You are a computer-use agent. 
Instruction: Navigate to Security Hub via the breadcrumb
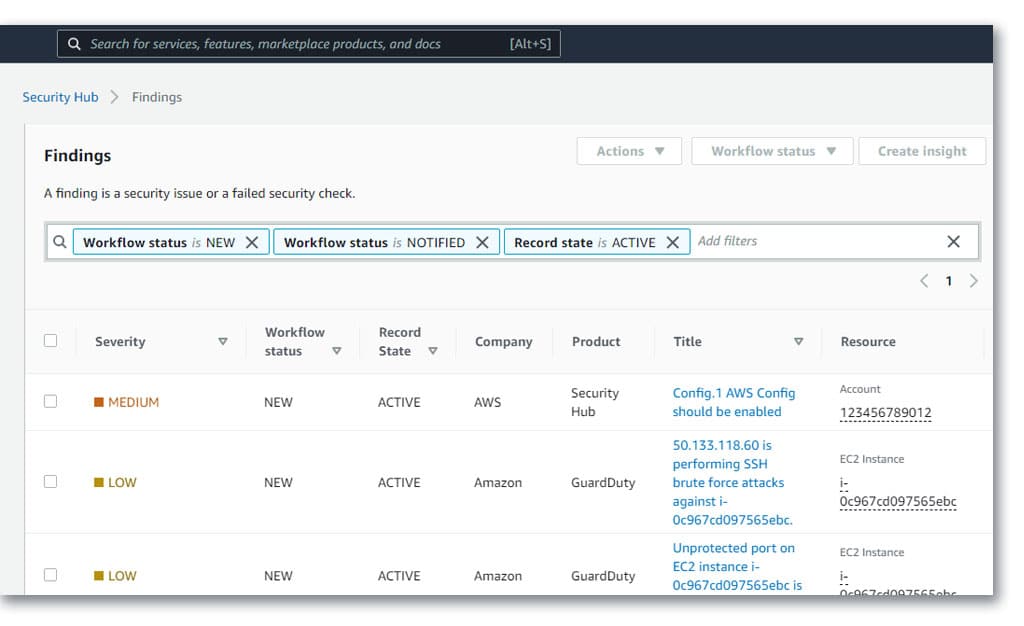[x=60, y=97]
